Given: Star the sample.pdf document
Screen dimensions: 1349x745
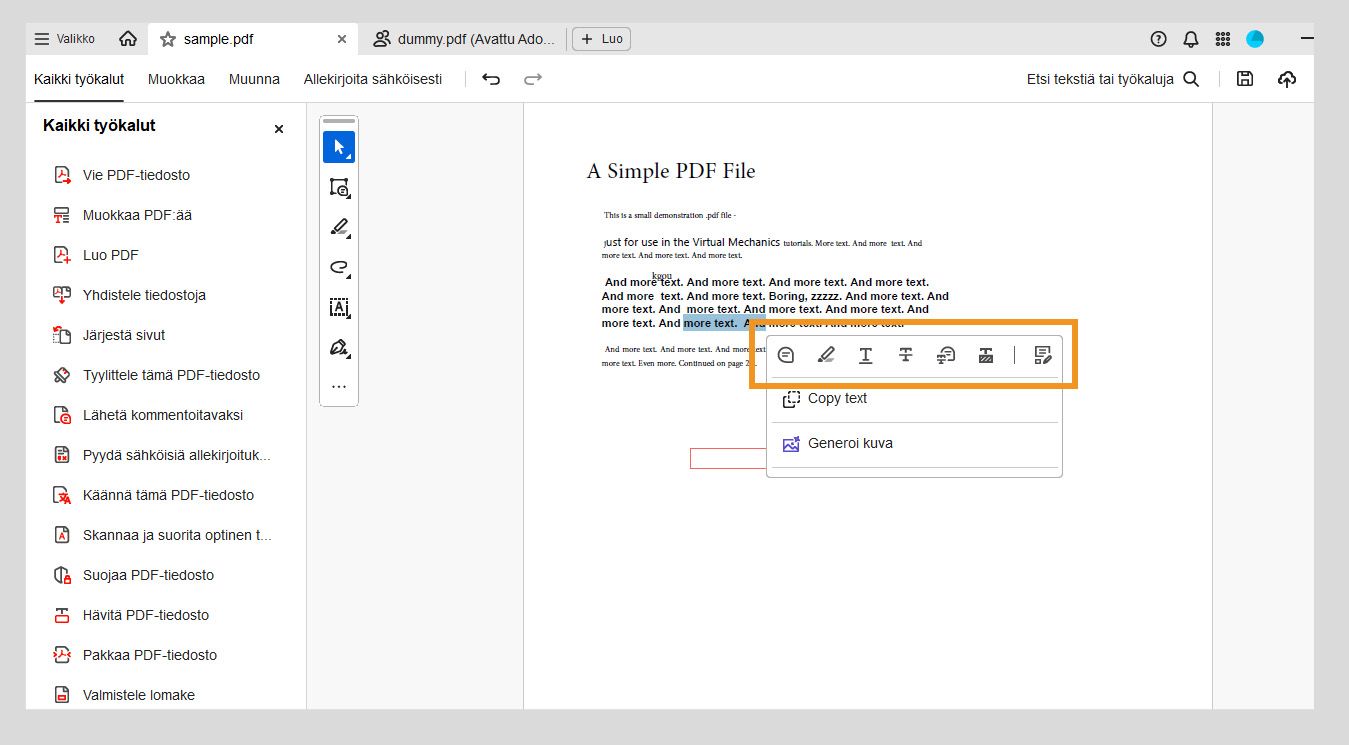Looking at the screenshot, I should click(168, 39).
